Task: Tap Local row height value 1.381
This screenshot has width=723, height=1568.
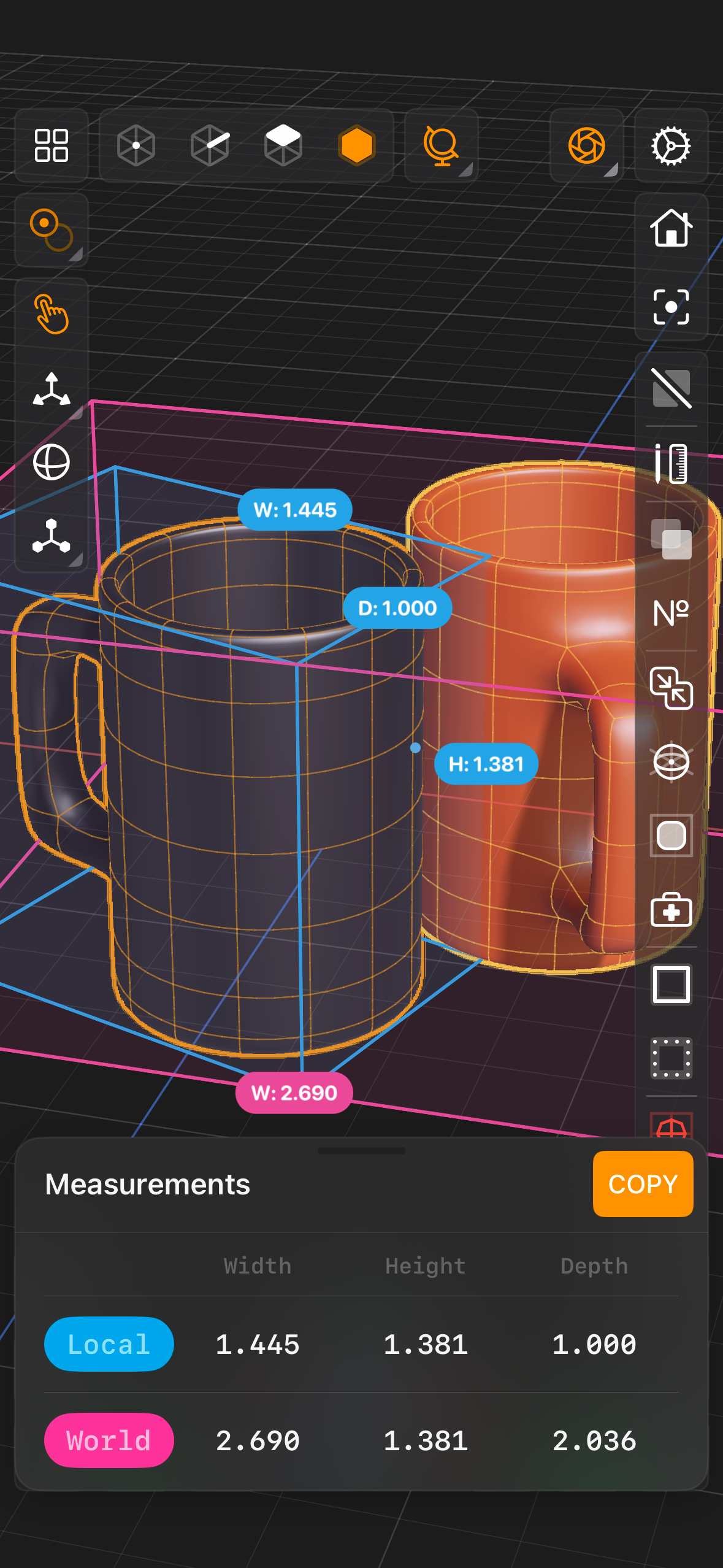Action: pos(426,1344)
